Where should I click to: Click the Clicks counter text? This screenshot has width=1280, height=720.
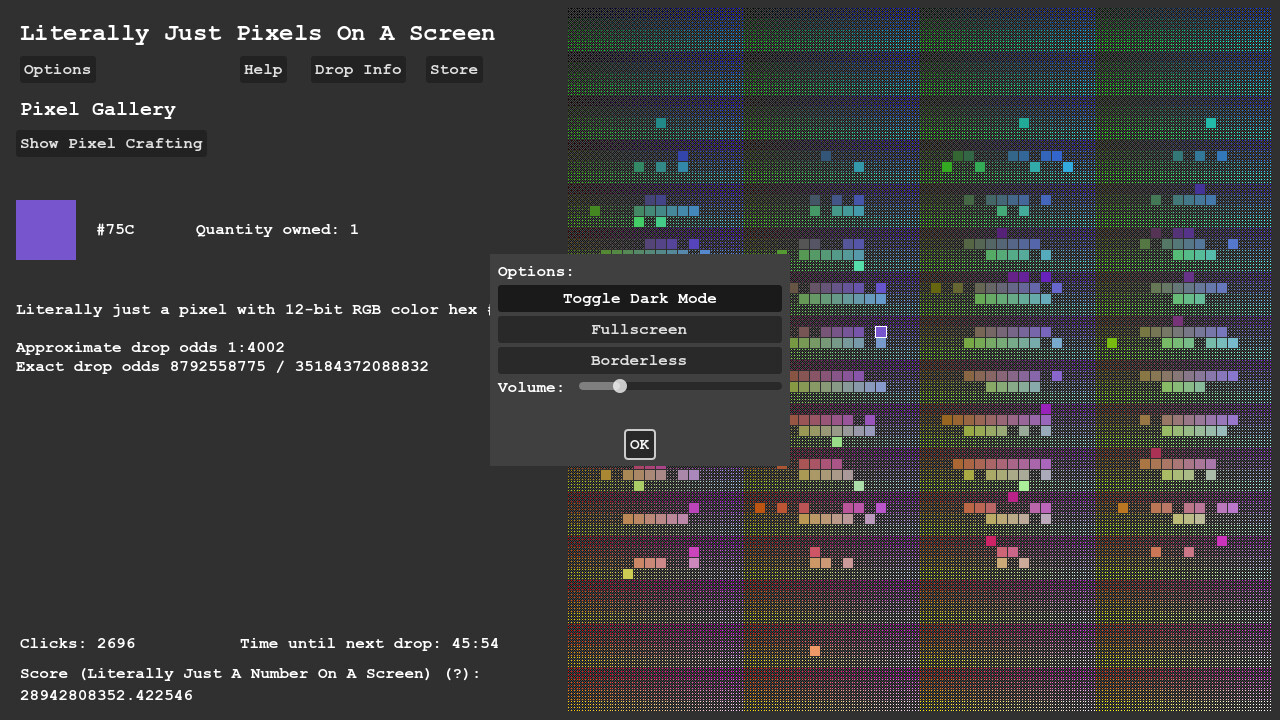77,643
